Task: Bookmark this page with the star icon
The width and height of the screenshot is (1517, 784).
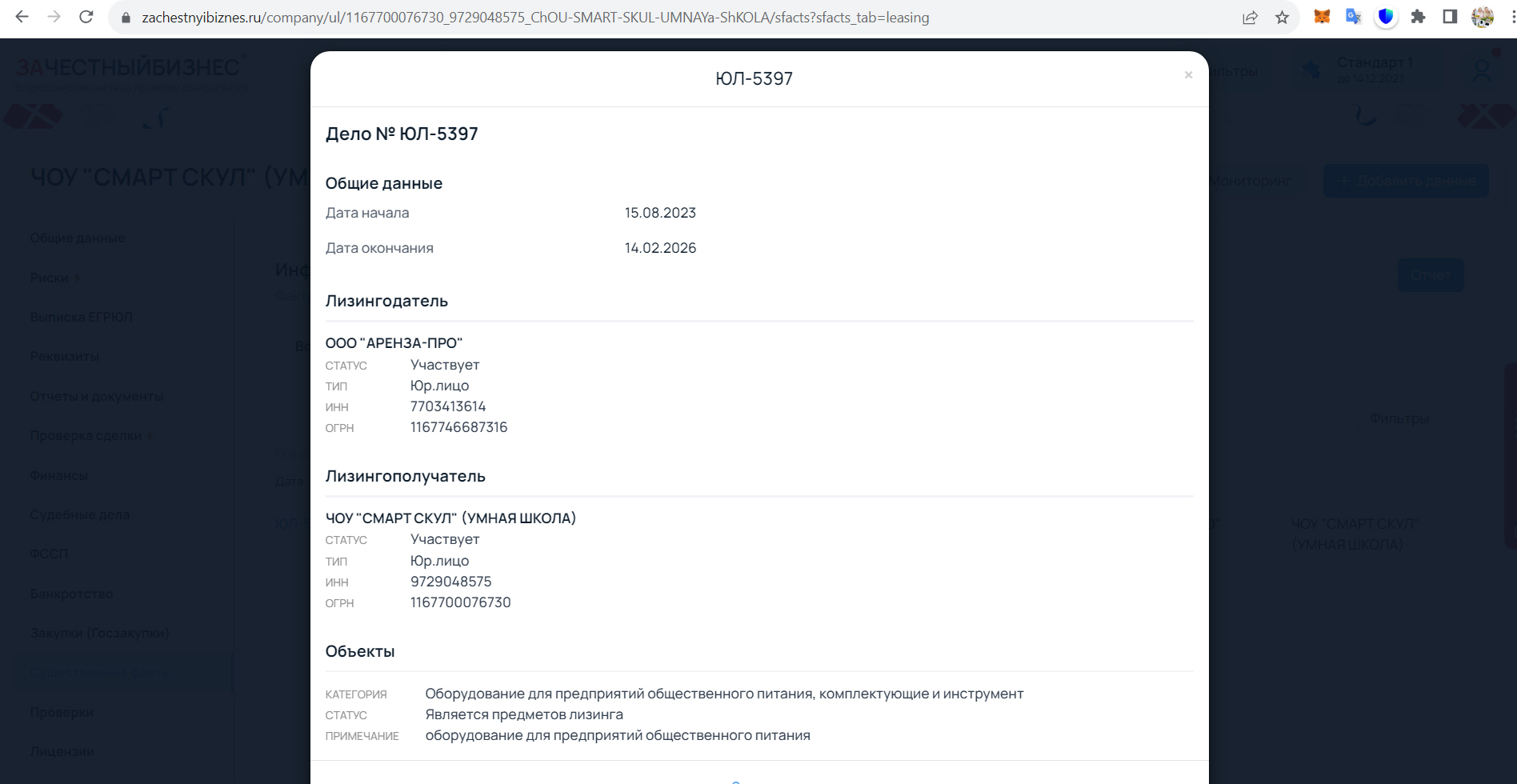Action: 1282,18
